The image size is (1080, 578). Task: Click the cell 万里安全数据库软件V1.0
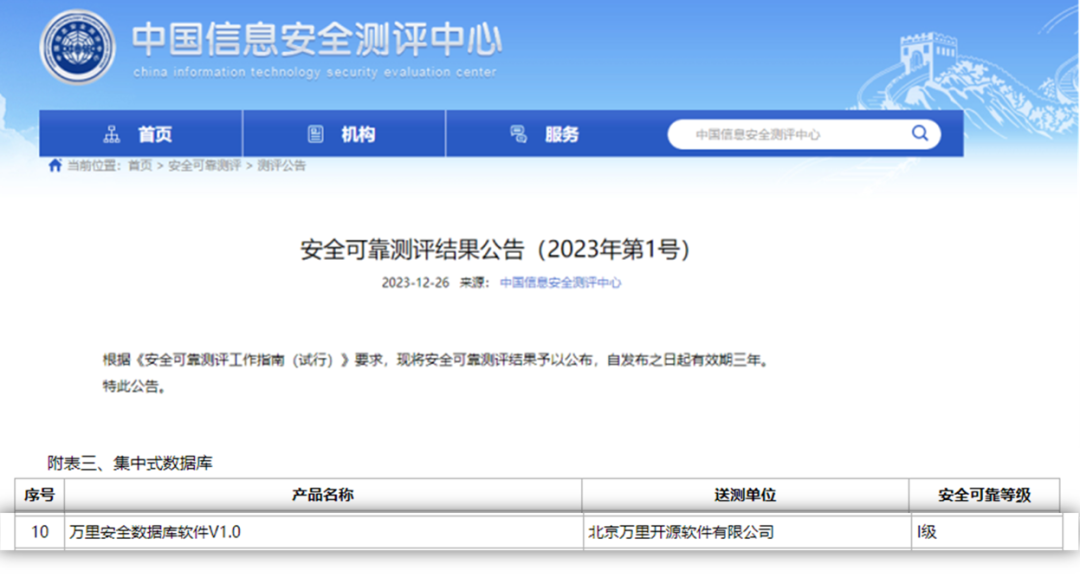coord(323,532)
